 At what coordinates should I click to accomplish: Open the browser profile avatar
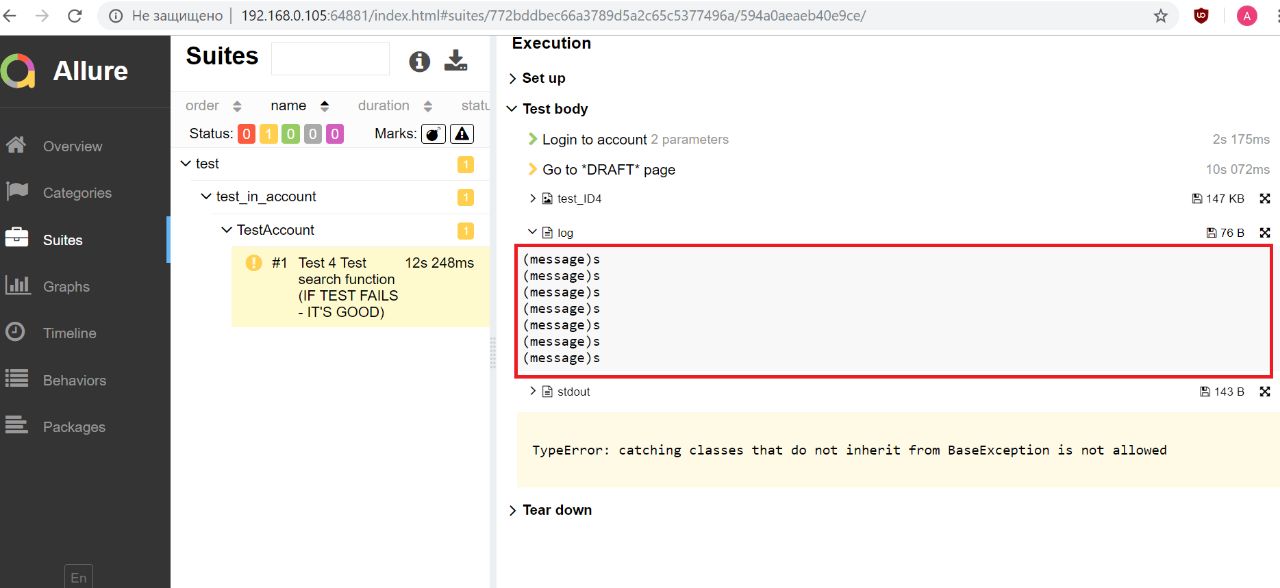tap(1246, 16)
